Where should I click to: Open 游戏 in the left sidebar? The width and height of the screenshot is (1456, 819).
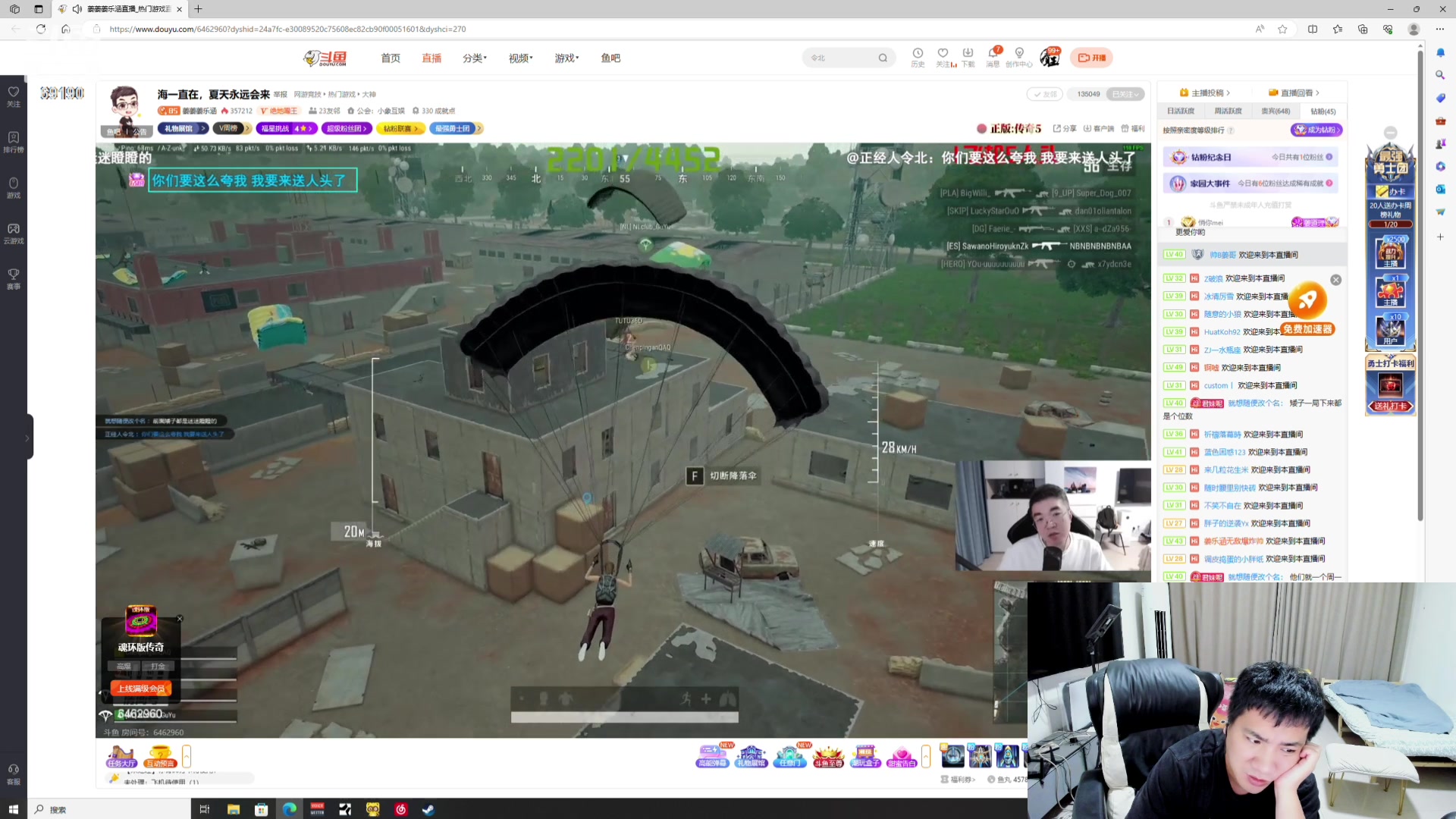click(x=14, y=187)
